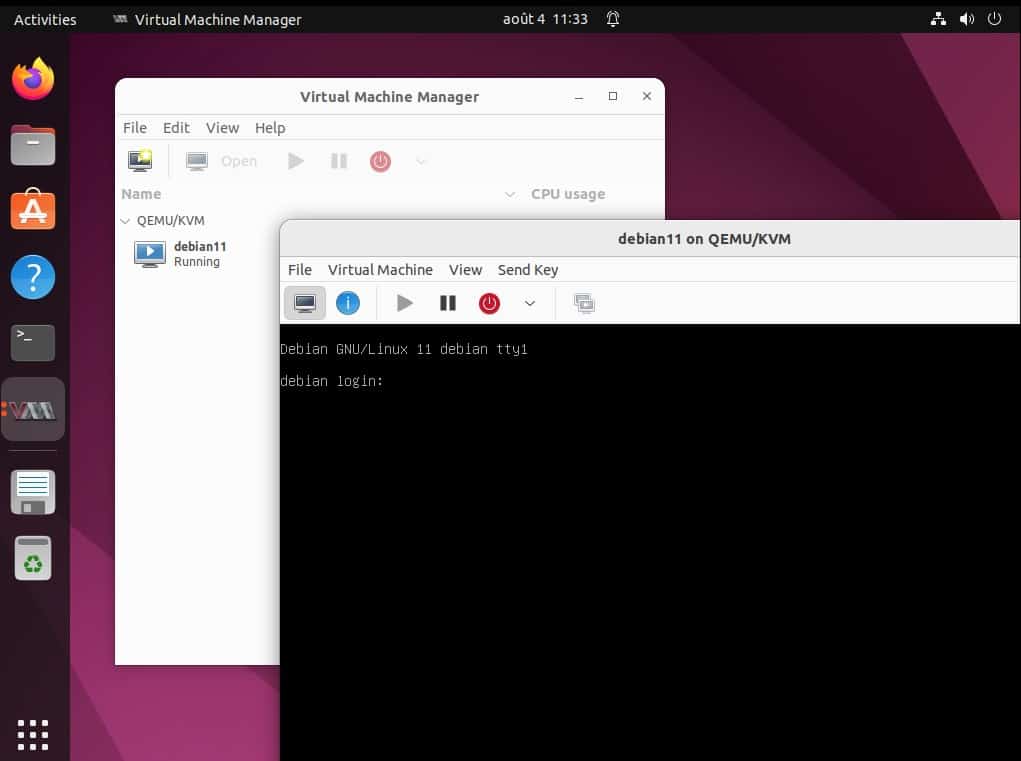
Task: Power off the VM with the red icon
Action: pyautogui.click(x=380, y=160)
